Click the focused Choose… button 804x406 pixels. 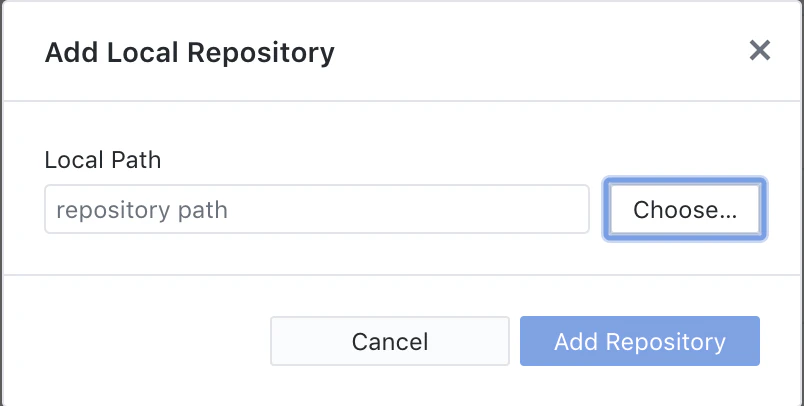[x=685, y=209]
